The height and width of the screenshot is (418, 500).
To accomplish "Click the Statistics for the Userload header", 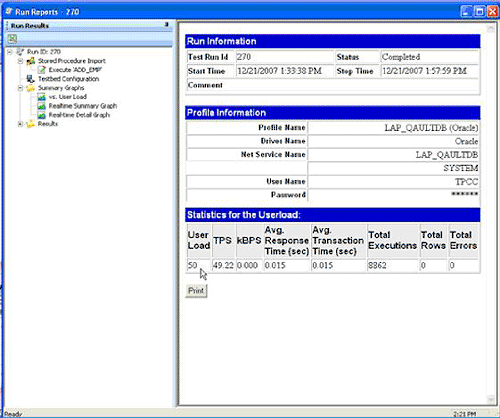I will point(333,215).
